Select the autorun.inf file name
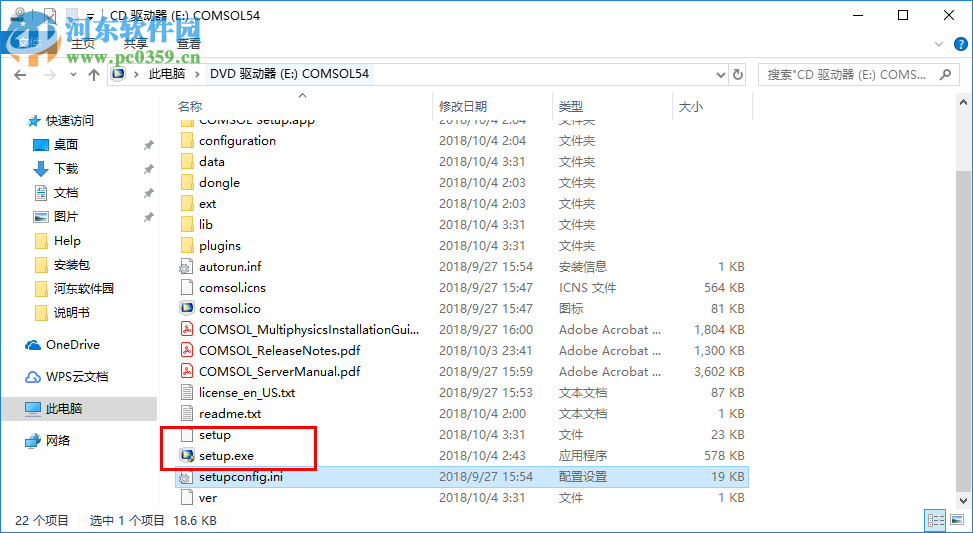Image resolution: width=973 pixels, height=533 pixels. pyautogui.click(x=230, y=267)
